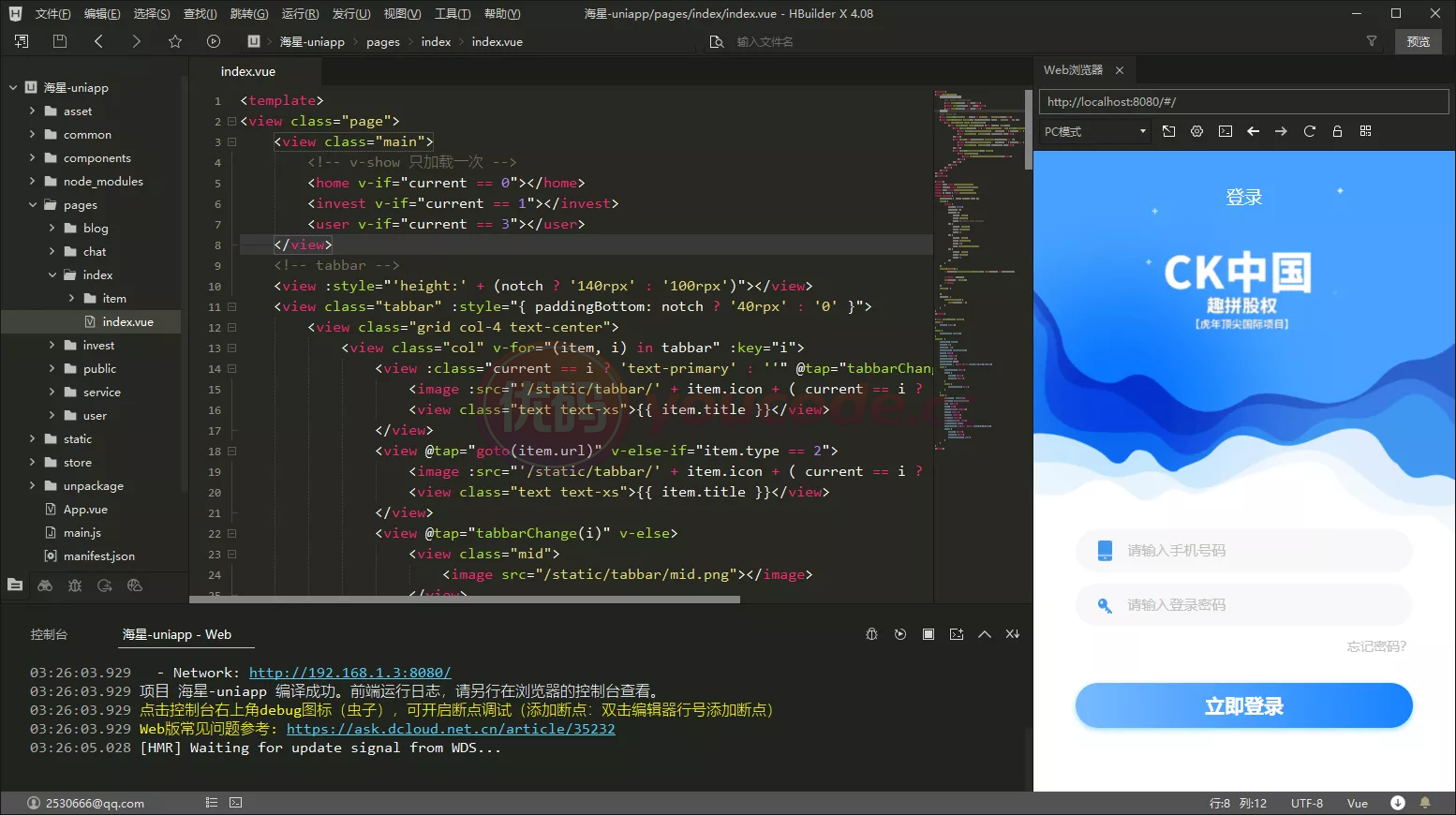Restart the running project from the console
The image size is (1456, 815).
coord(900,634)
